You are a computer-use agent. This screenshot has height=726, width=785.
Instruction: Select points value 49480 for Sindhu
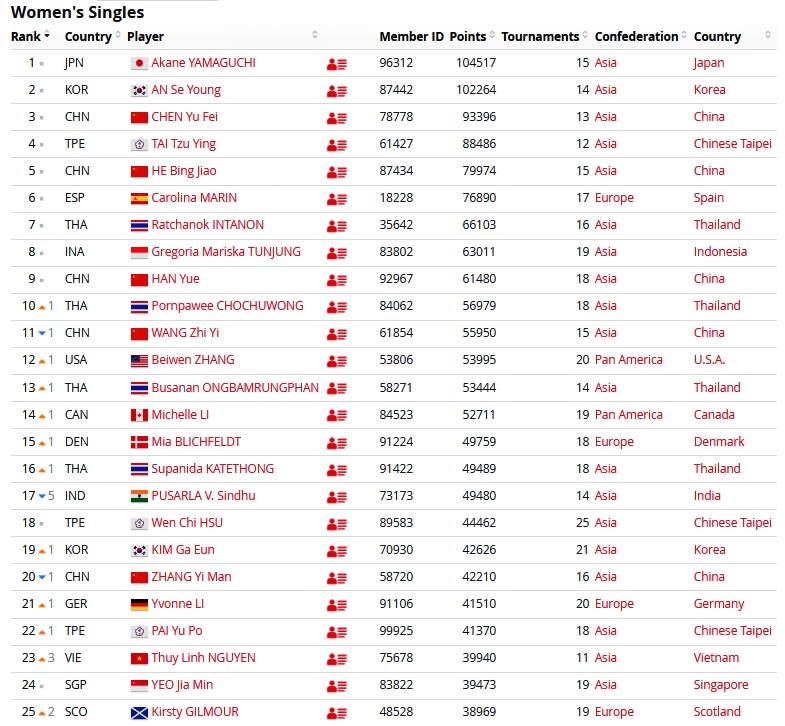tap(479, 496)
